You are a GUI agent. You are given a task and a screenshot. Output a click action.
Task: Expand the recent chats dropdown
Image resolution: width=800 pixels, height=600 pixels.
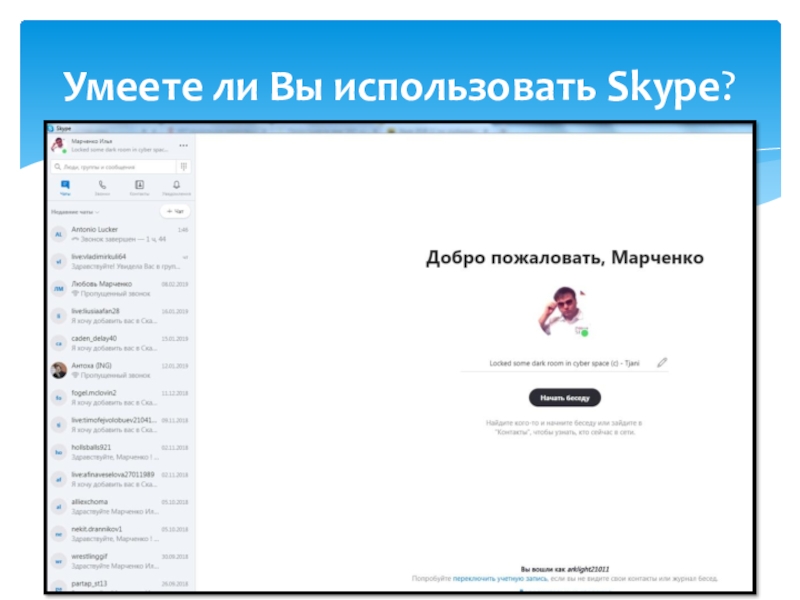75,212
